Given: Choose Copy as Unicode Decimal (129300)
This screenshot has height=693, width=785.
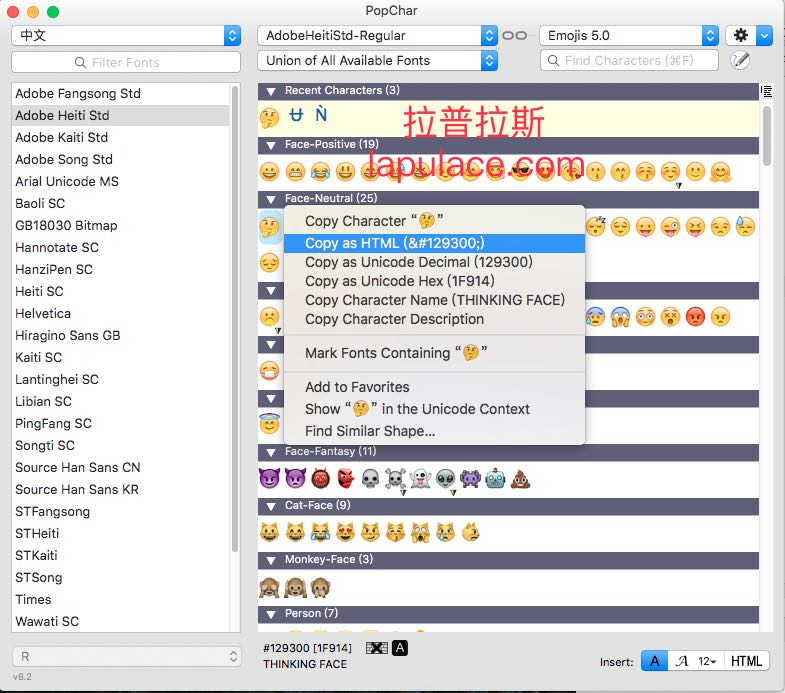Looking at the screenshot, I should 434,262.
